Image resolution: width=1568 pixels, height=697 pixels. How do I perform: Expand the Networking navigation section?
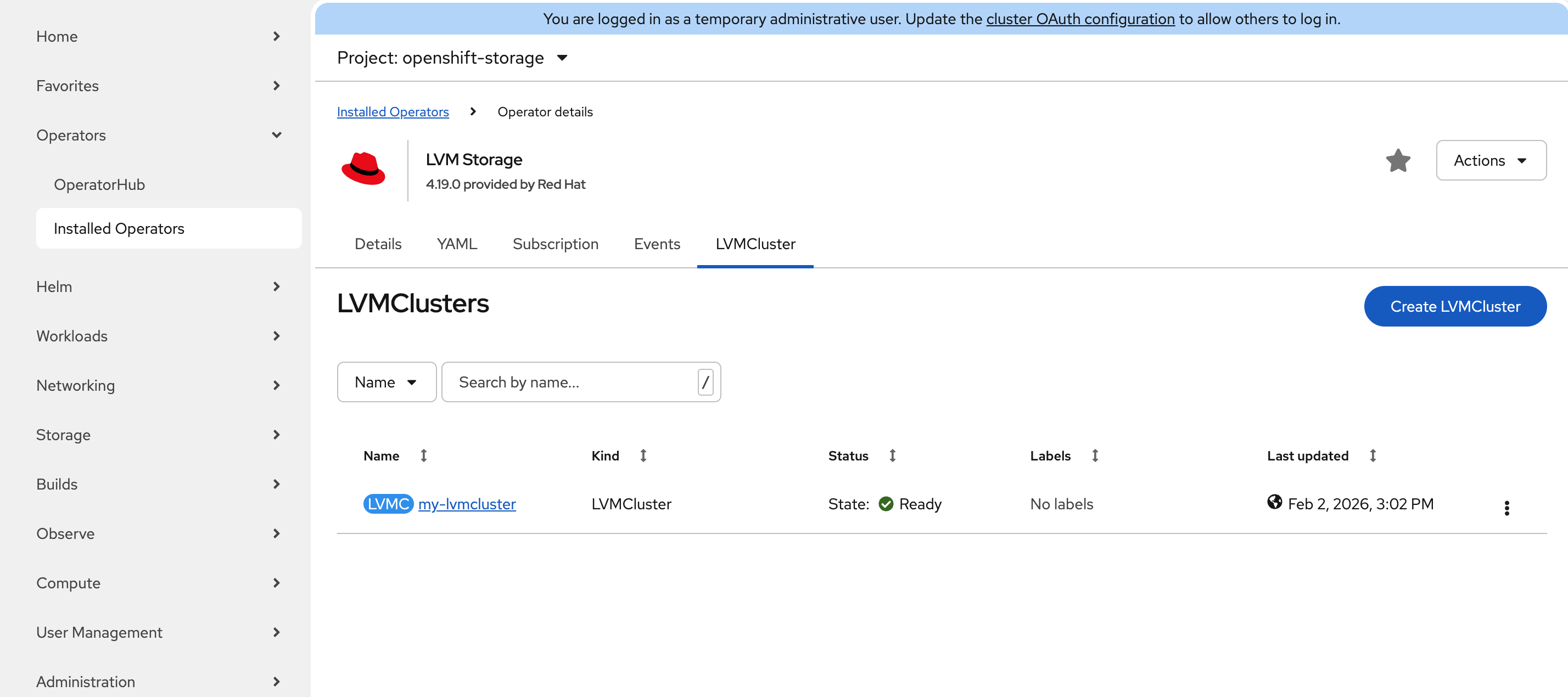[159, 385]
